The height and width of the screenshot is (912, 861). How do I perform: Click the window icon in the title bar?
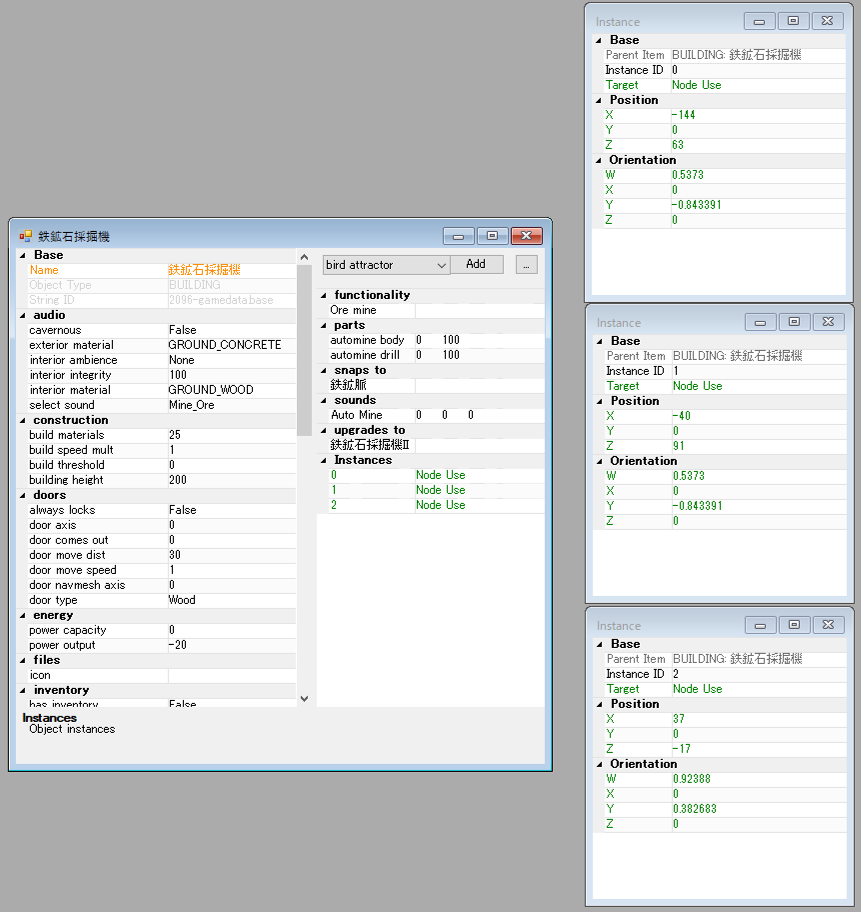tap(25, 236)
